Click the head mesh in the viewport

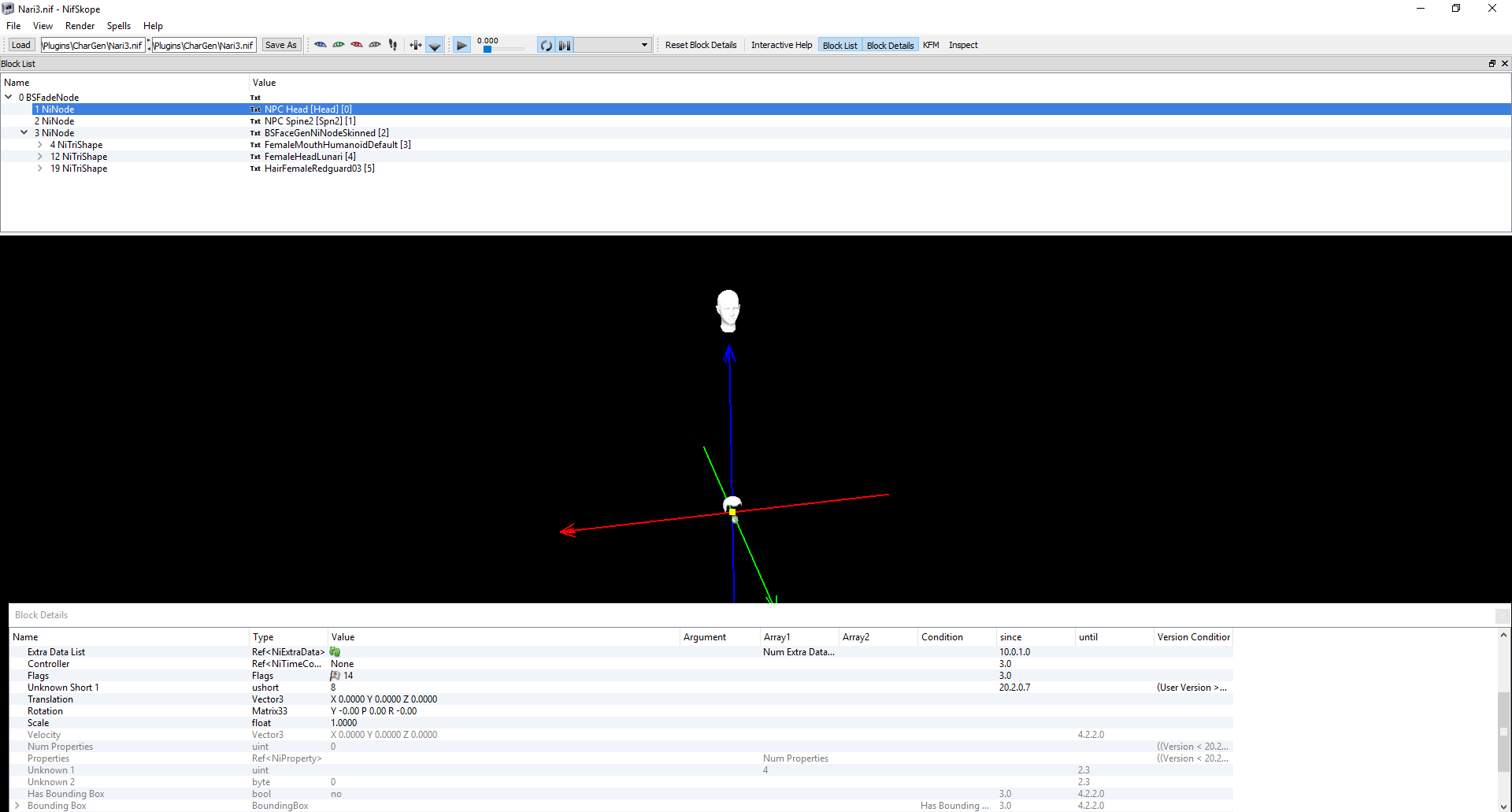(728, 310)
